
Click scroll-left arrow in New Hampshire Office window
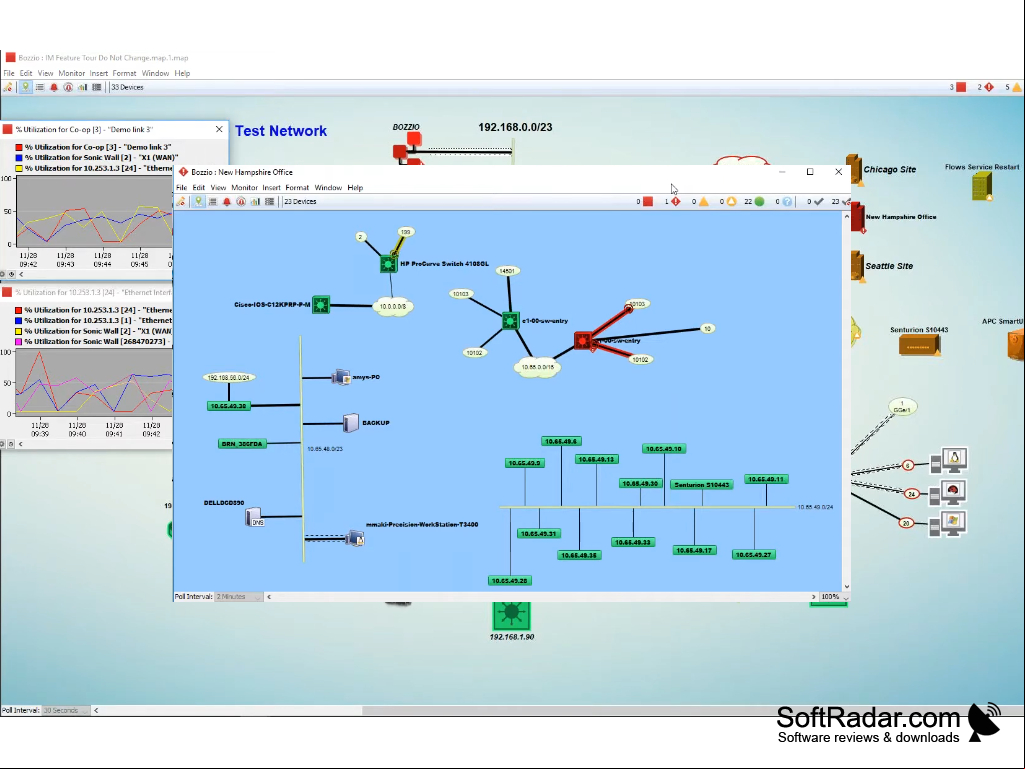(269, 596)
